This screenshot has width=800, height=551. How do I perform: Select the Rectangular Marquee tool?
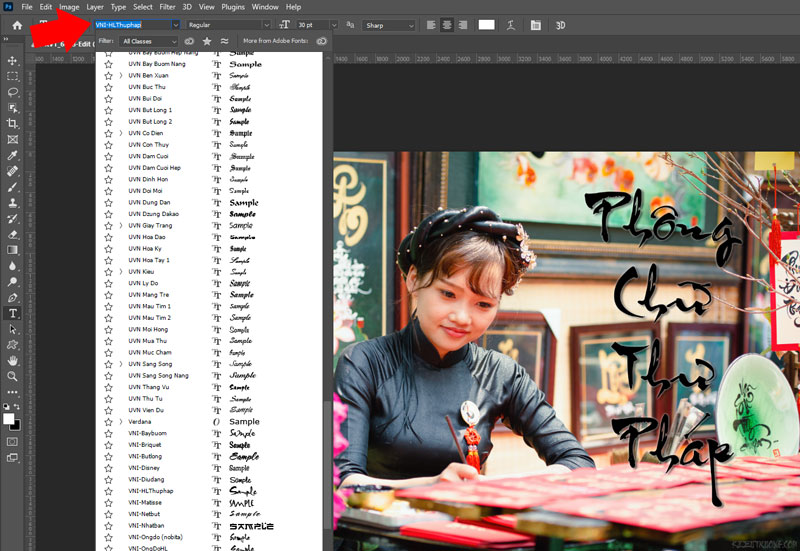[12, 77]
